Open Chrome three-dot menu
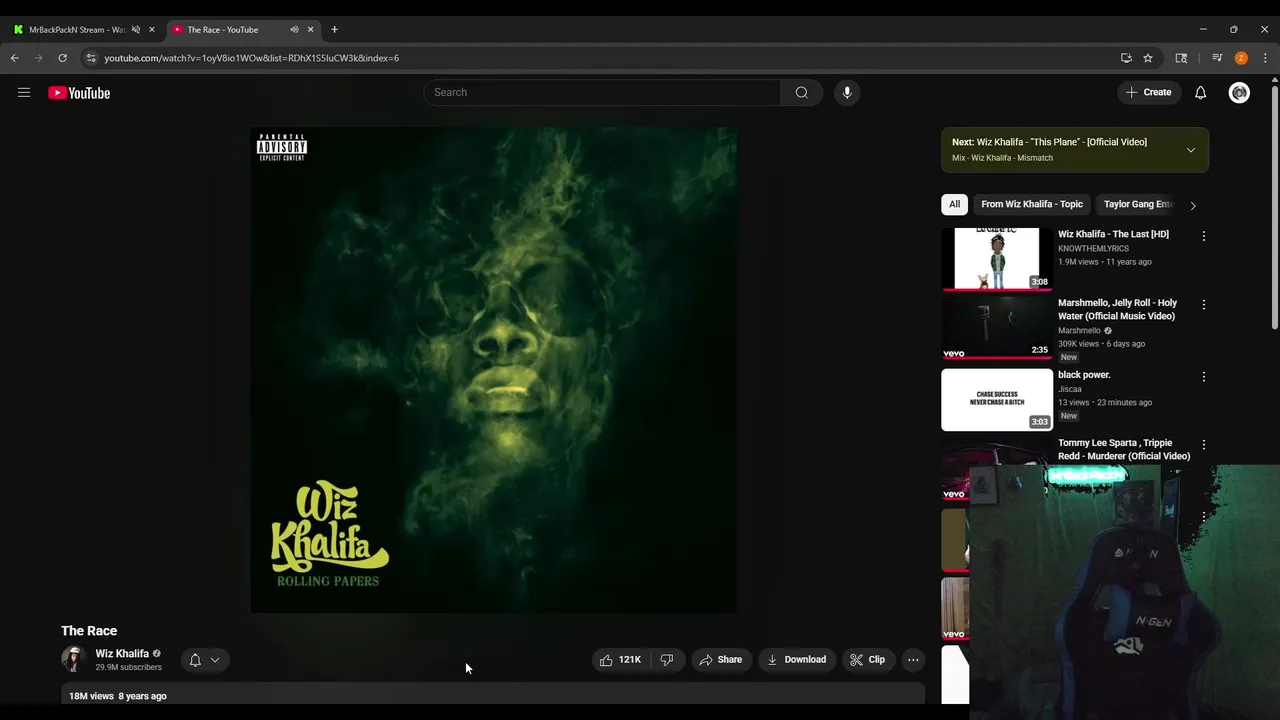The width and height of the screenshot is (1280, 720). point(1265,58)
